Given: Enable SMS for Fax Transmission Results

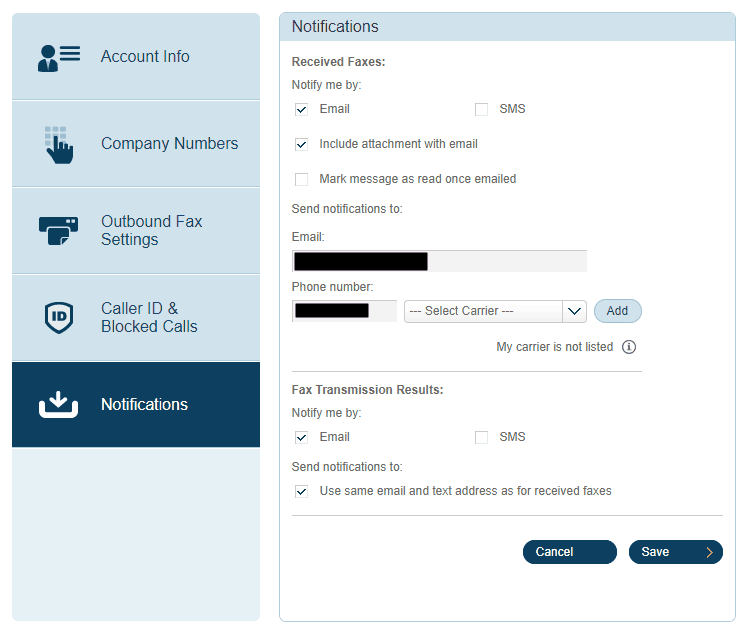Looking at the screenshot, I should pos(481,437).
